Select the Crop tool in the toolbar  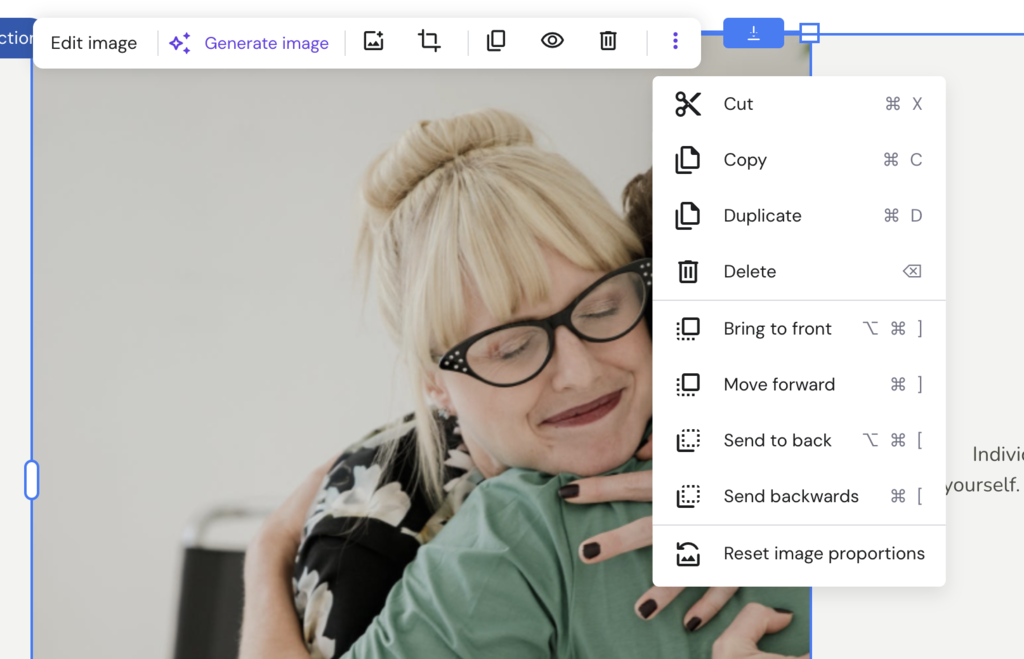pos(429,42)
